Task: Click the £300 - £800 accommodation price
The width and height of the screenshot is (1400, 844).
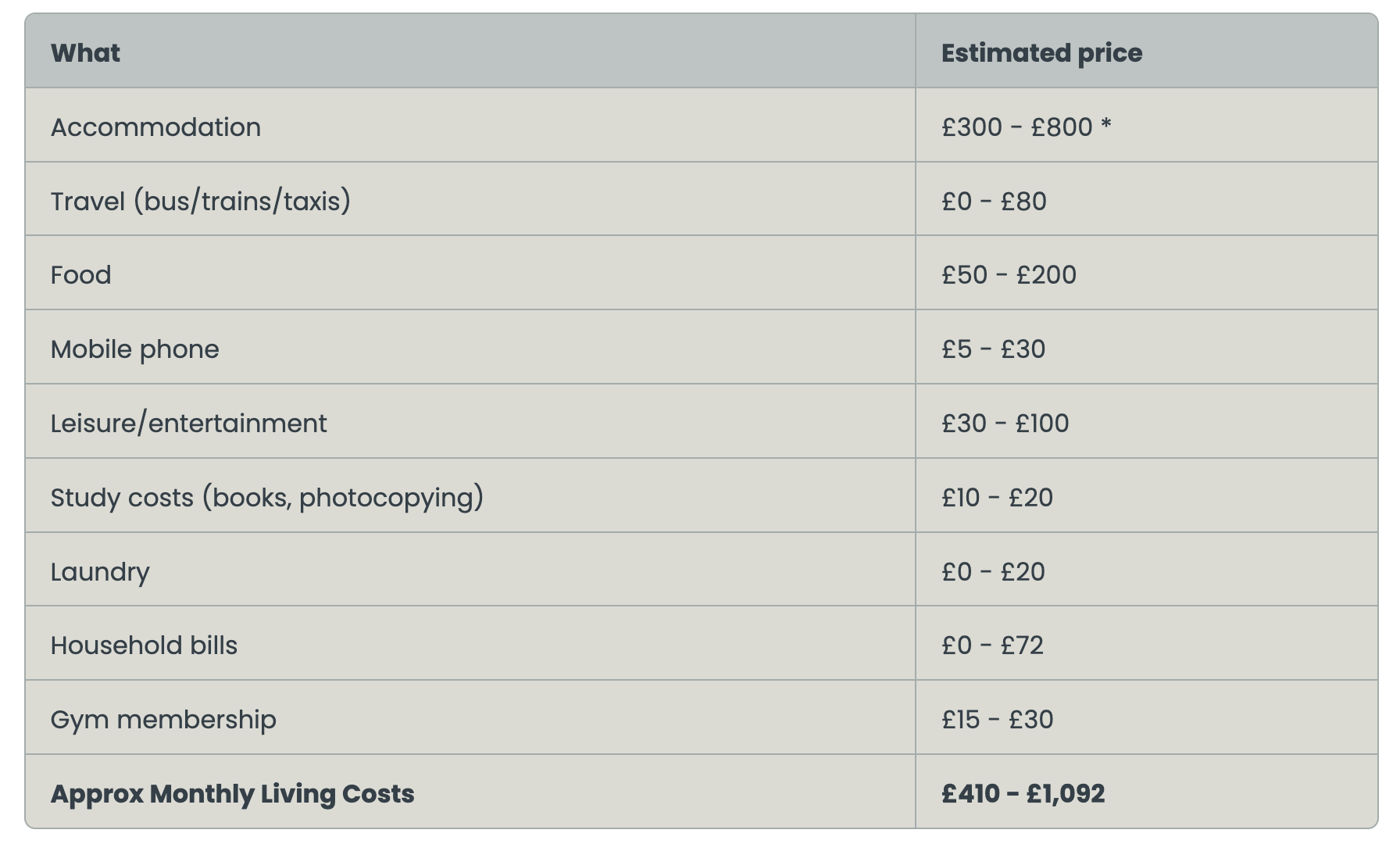Action: [x=1026, y=127]
